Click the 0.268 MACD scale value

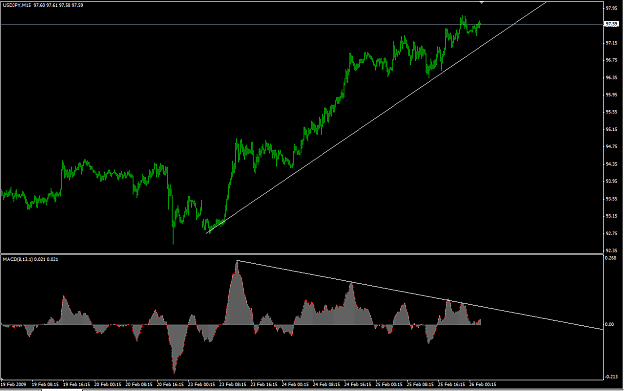(x=610, y=258)
